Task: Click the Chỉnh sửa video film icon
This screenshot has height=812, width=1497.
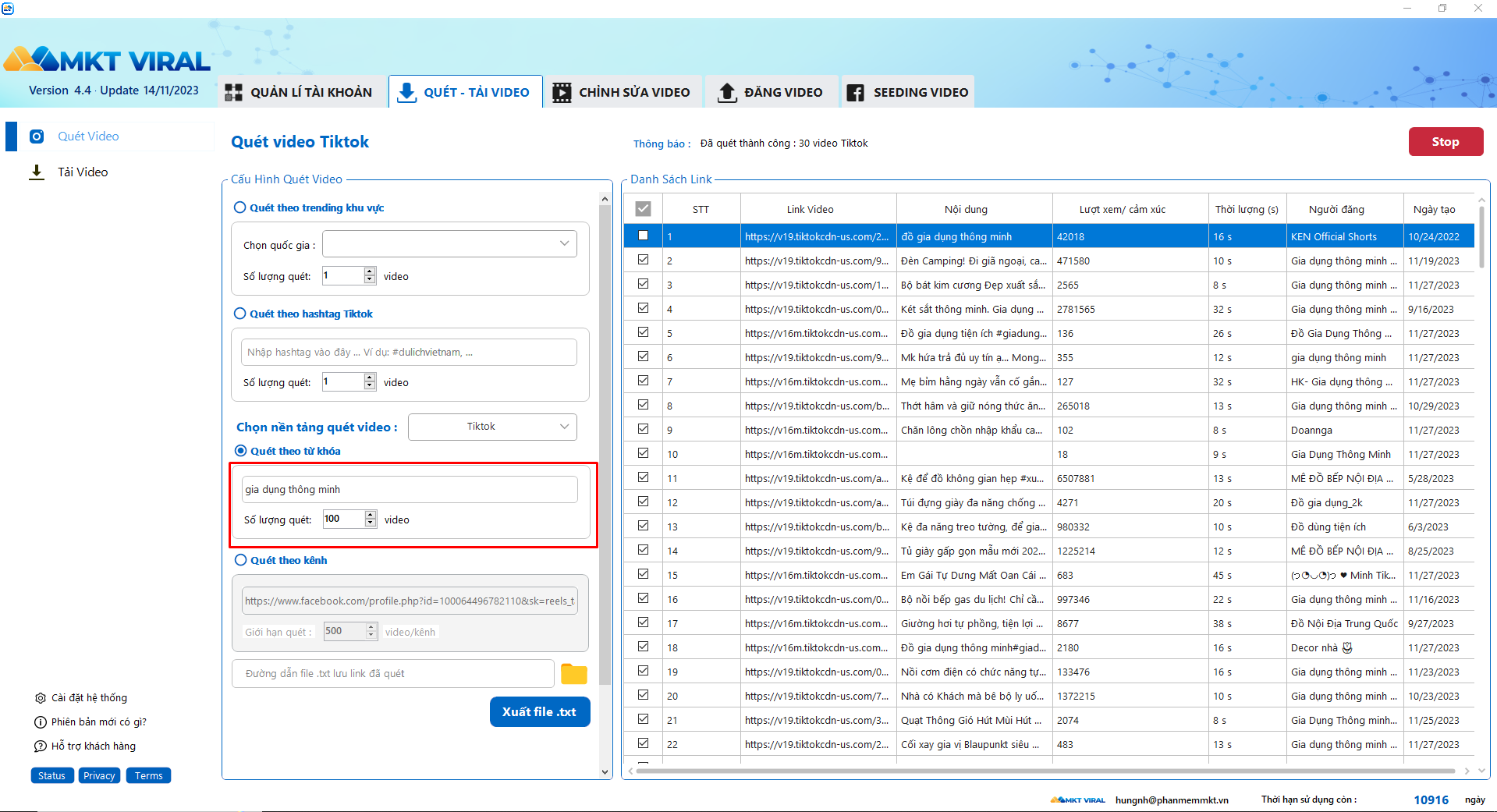Action: click(562, 92)
